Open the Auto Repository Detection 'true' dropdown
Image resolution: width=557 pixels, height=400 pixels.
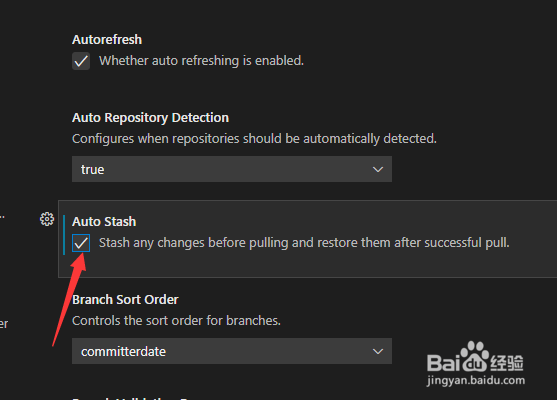point(232,169)
